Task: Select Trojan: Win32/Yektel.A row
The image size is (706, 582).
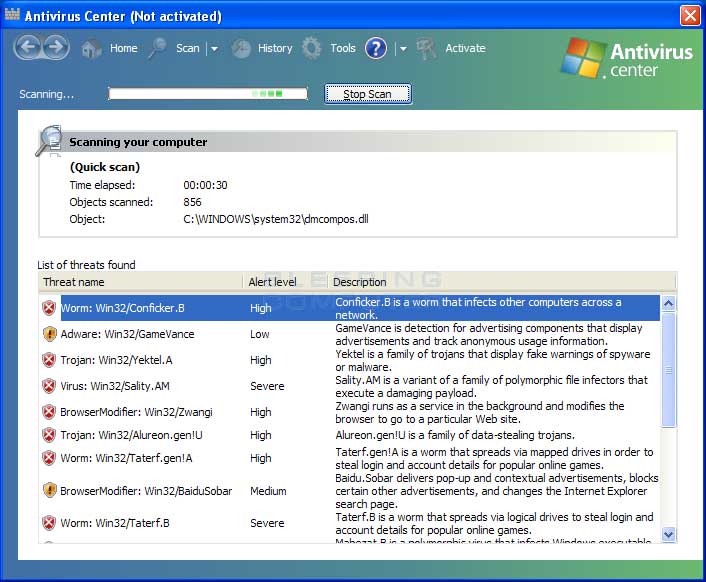Action: [x=350, y=360]
